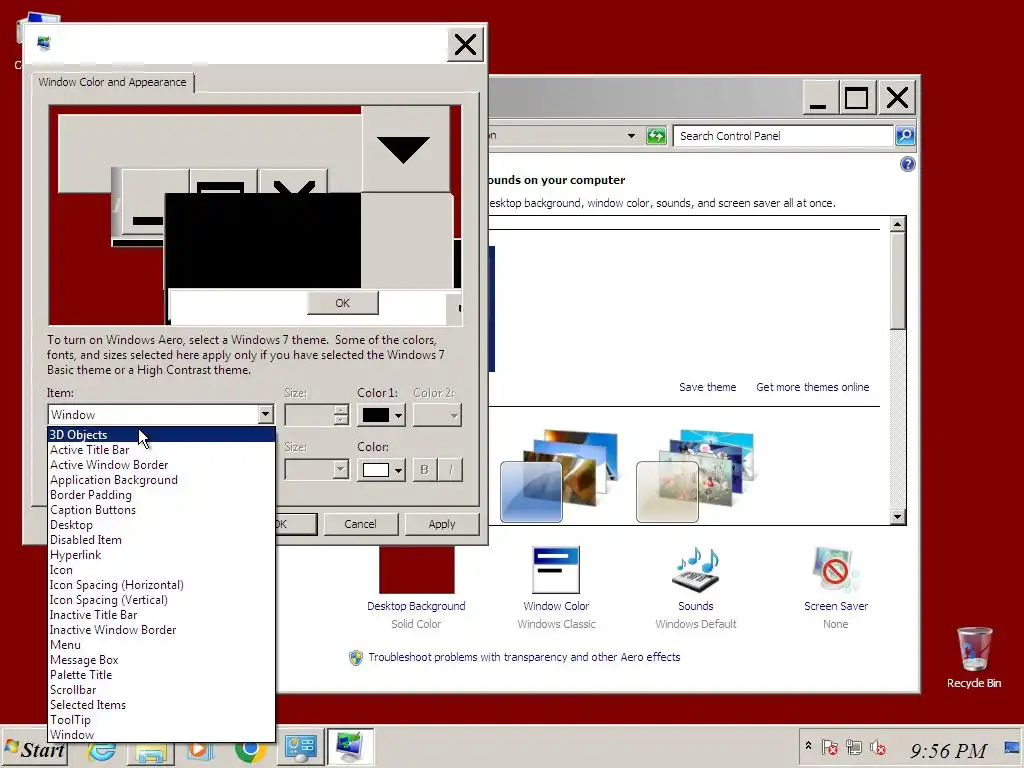
Task: Select Application Background list entry
Action: tap(161, 480)
